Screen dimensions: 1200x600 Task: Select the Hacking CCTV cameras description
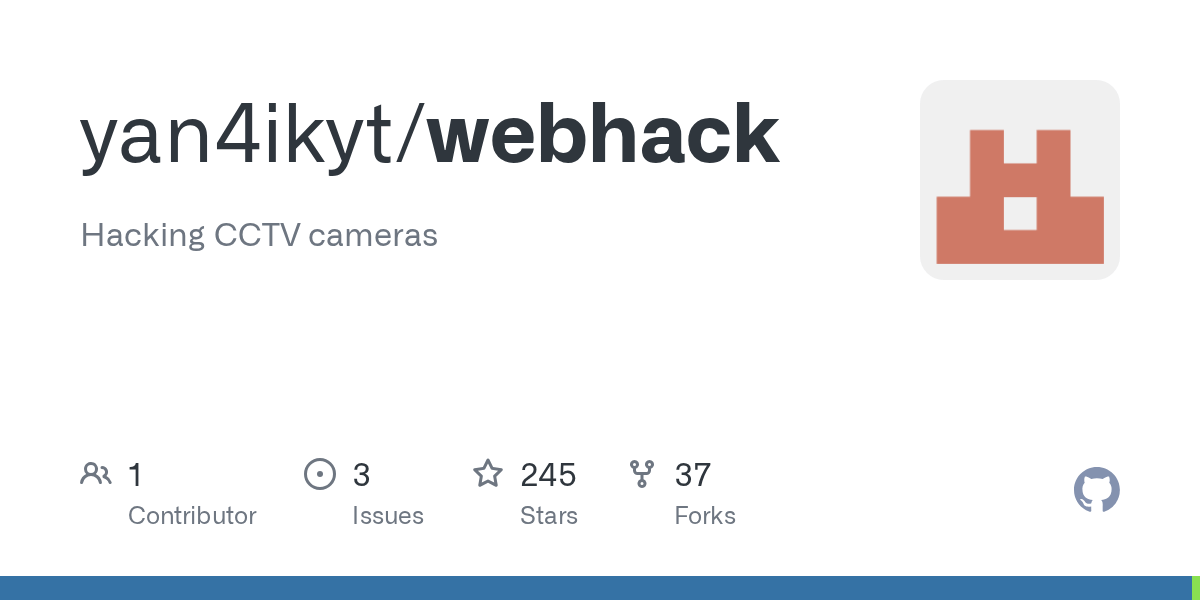click(259, 236)
